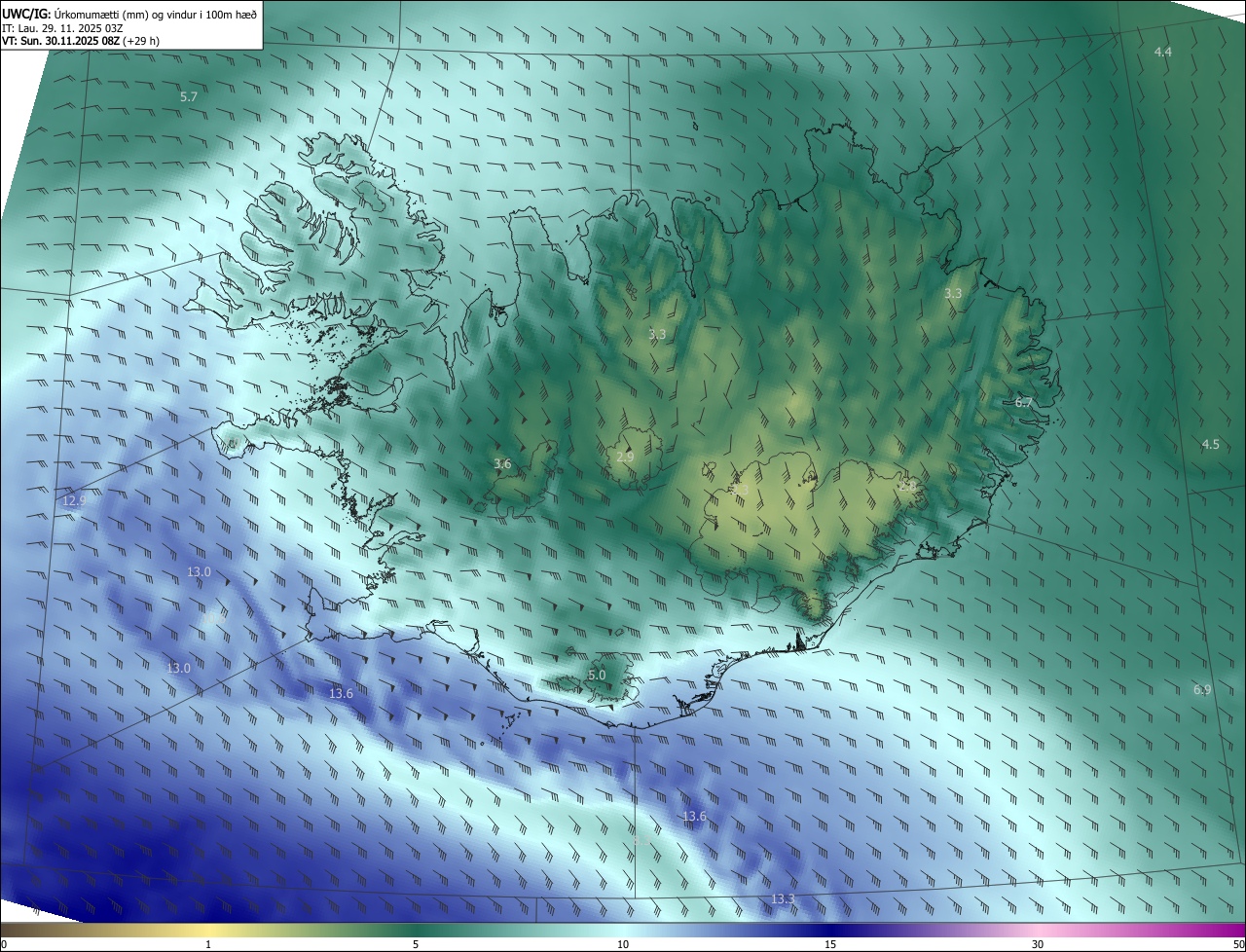Click the 5.7 value label on the map
Viewport: 1246px width, 952px height.
click(x=189, y=97)
